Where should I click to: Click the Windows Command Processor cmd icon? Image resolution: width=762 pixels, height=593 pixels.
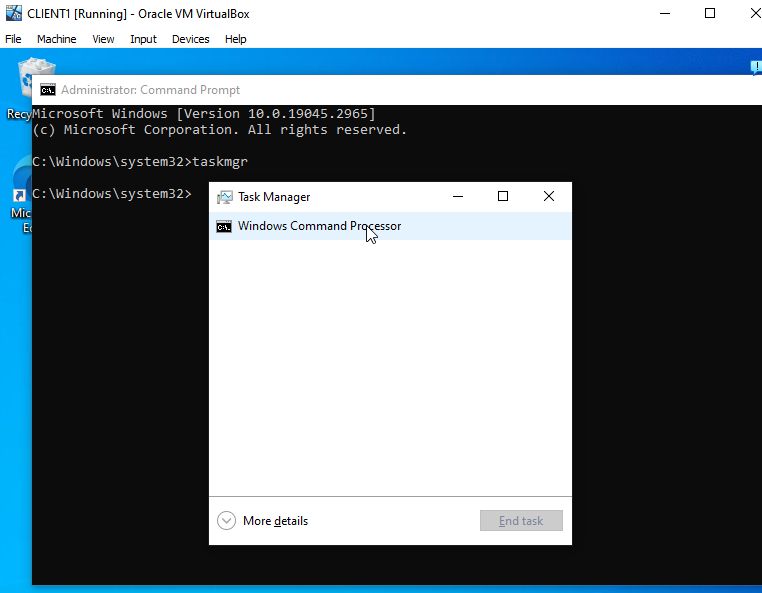pos(224,227)
